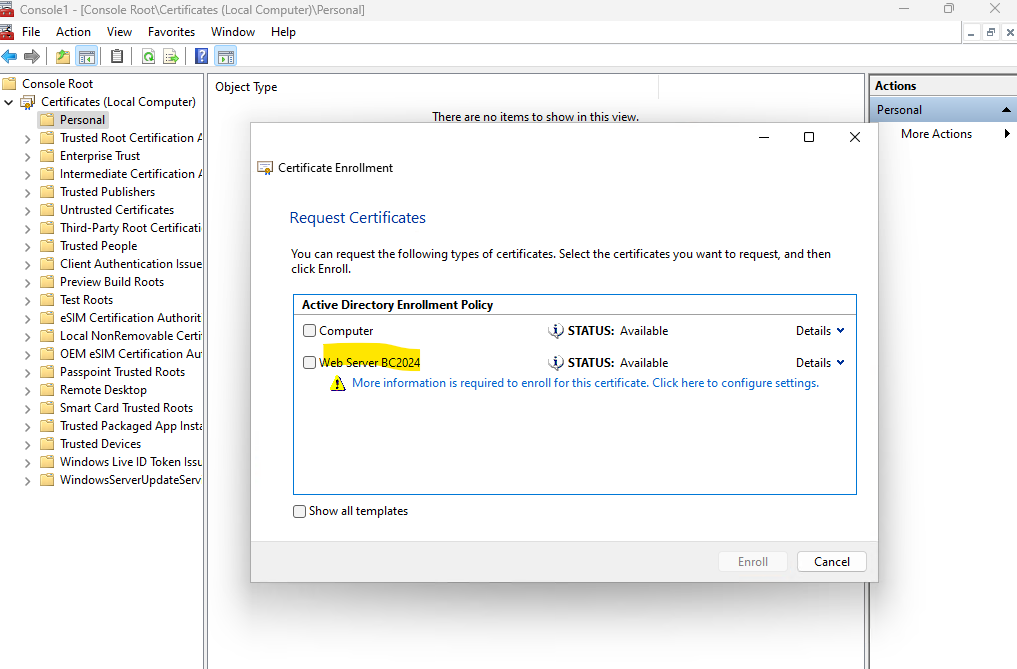
Task: Click the status info icon for Computer
Action: point(555,331)
